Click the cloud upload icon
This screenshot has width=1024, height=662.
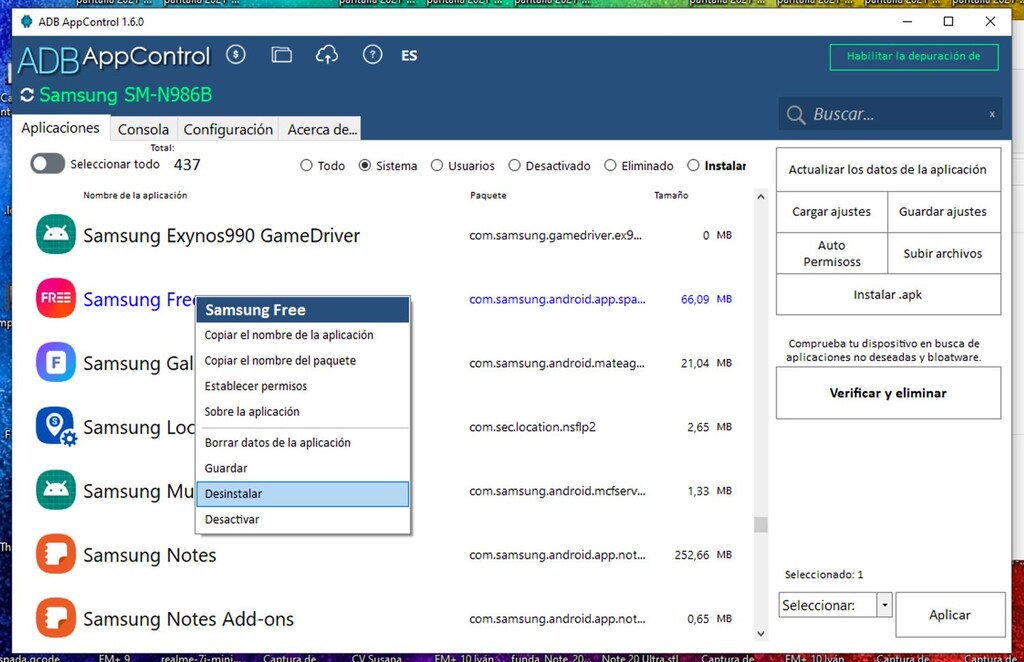(327, 55)
